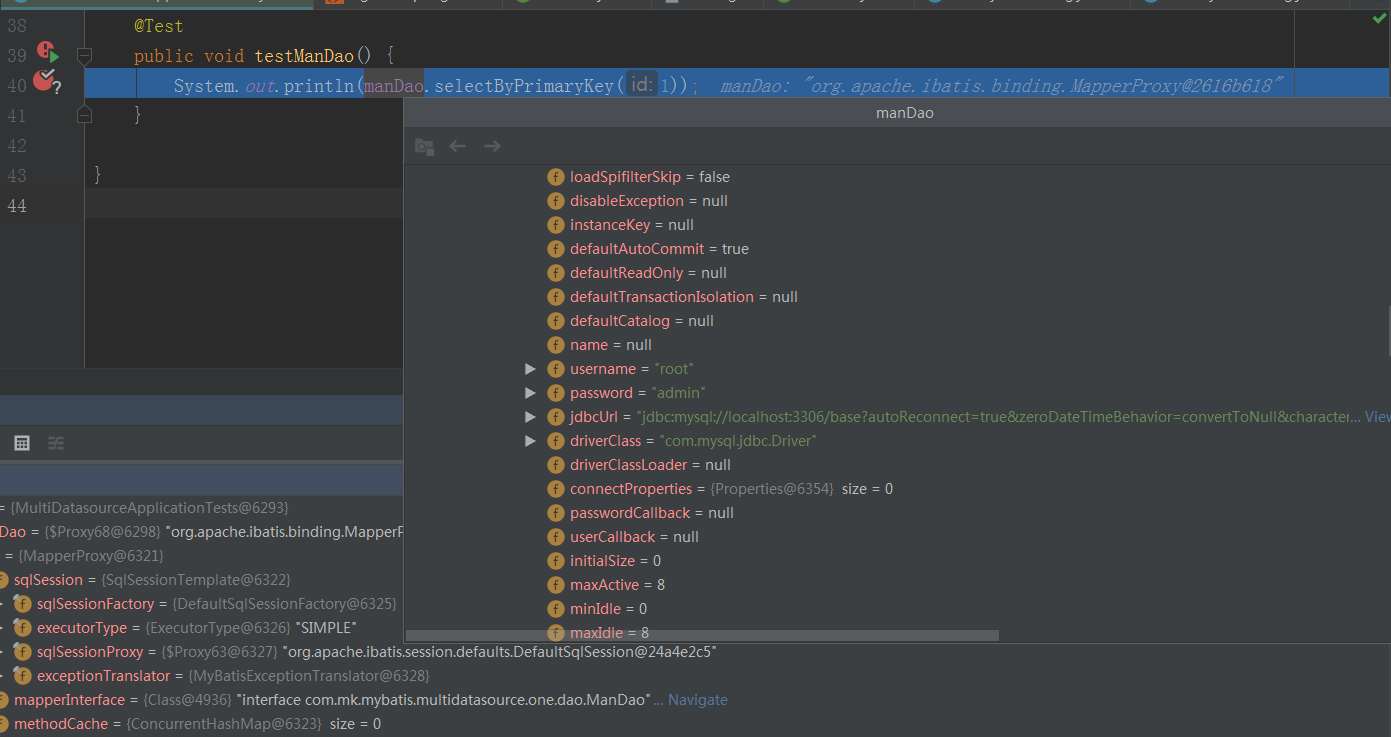Click the back arrow in the manDao popup
Viewport: 1391px width, 737px height.
point(458,146)
